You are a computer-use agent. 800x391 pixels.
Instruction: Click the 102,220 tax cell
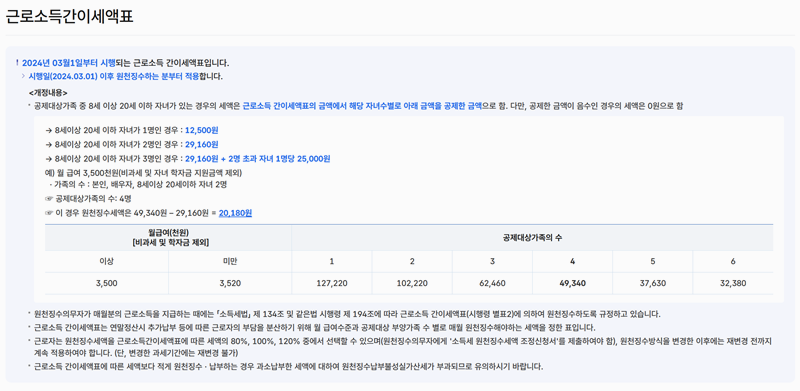coord(412,283)
